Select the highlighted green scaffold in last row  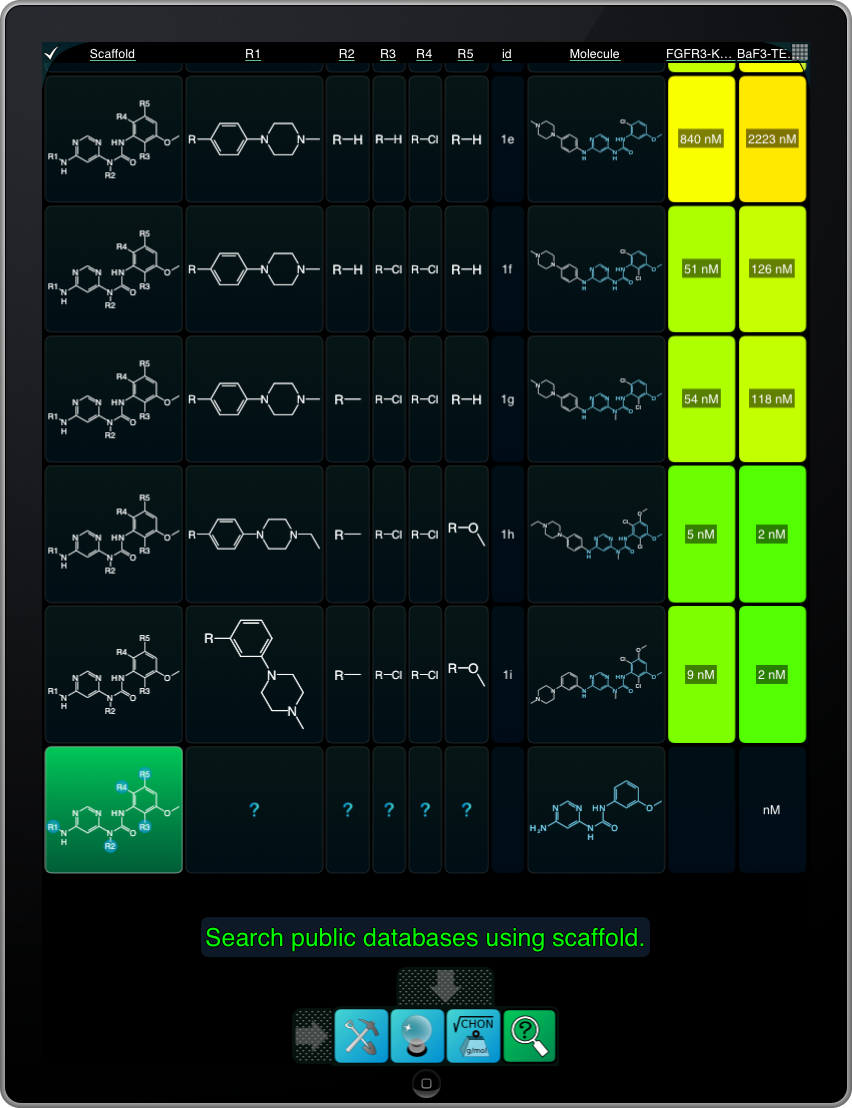click(x=114, y=809)
